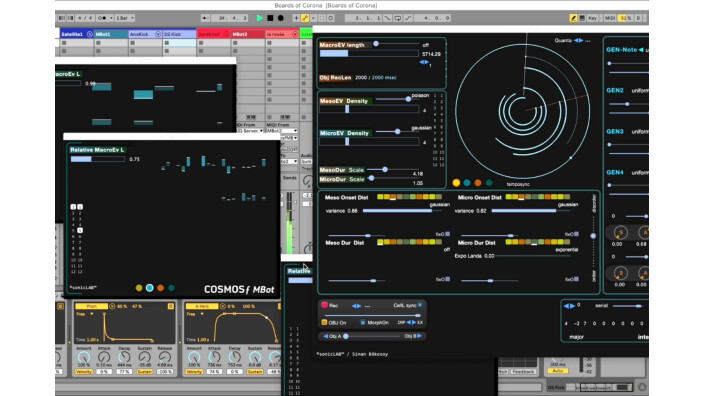Open Free dropdown in A-Verb envelope
Image resolution: width=704 pixels, height=396 pixels.
coord(195,314)
